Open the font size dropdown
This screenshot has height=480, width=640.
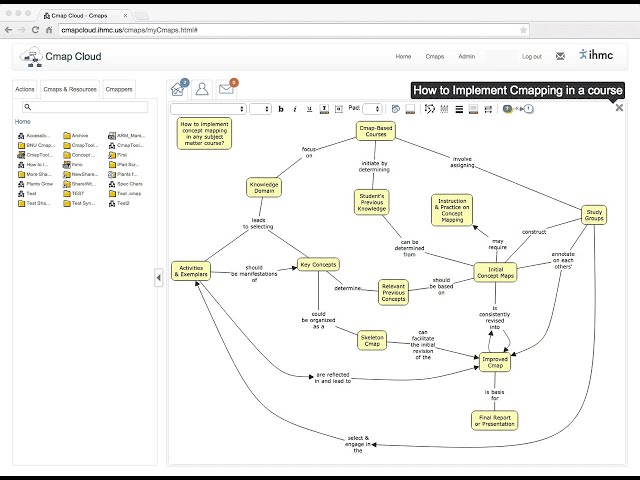tap(260, 109)
